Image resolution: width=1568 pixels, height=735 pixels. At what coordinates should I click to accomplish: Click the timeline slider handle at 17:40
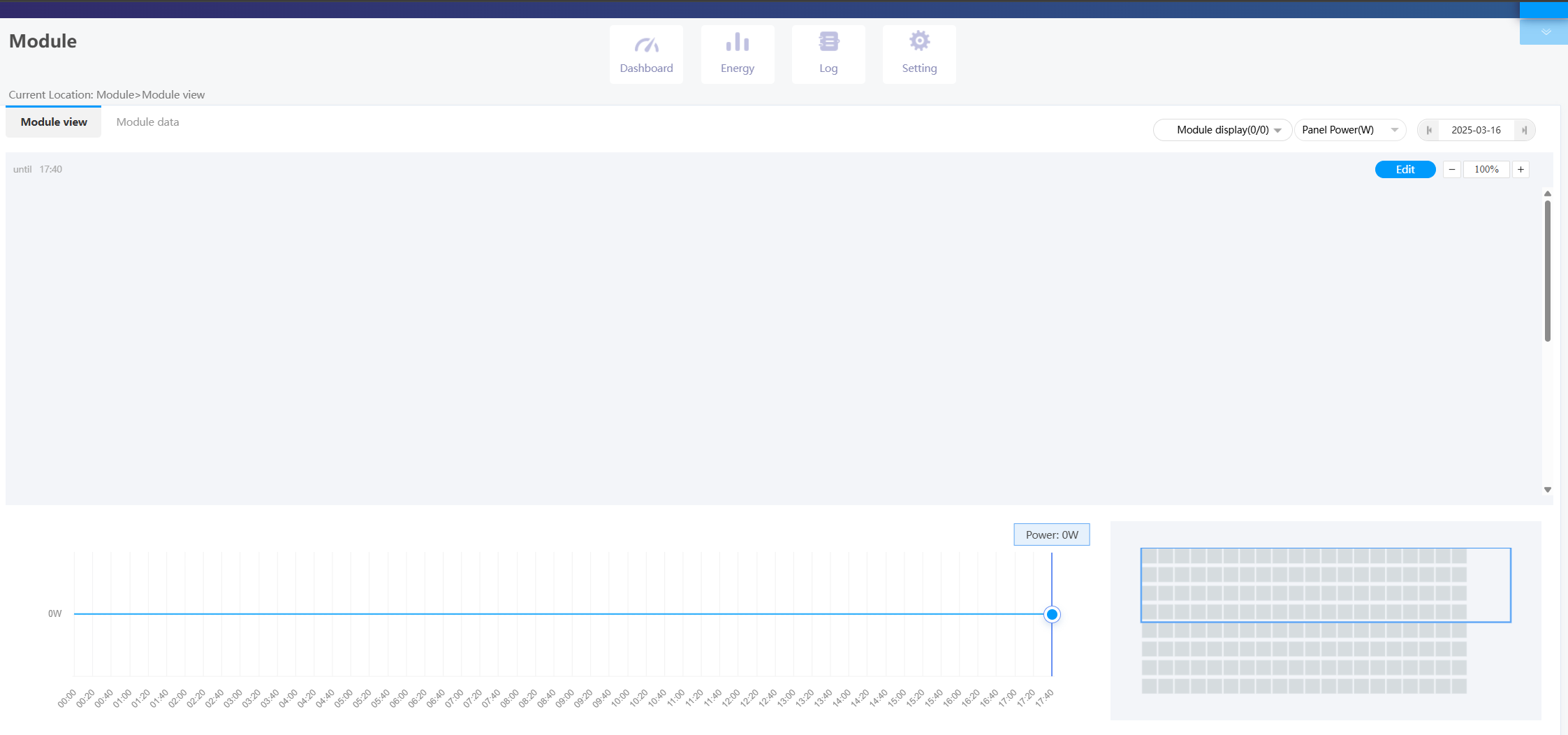(1052, 615)
